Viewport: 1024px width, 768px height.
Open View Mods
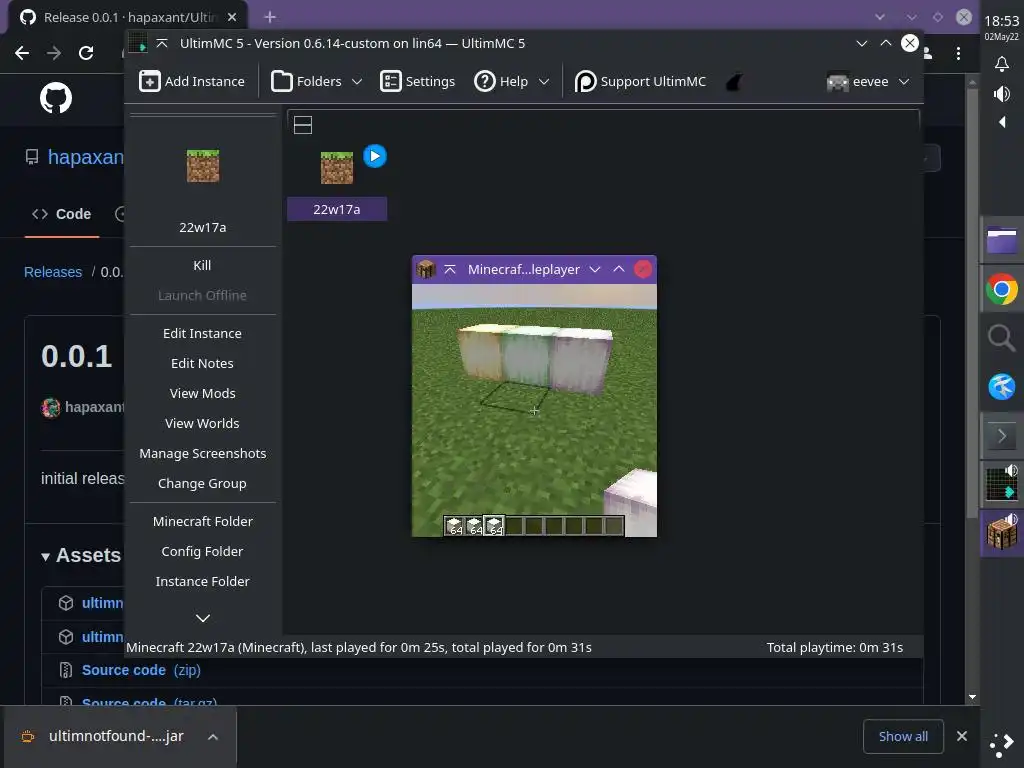tap(202, 393)
